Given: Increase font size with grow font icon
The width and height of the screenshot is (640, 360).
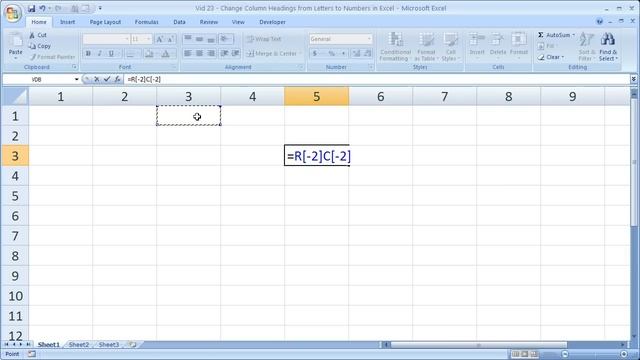Looking at the screenshot, I should tap(160, 39).
